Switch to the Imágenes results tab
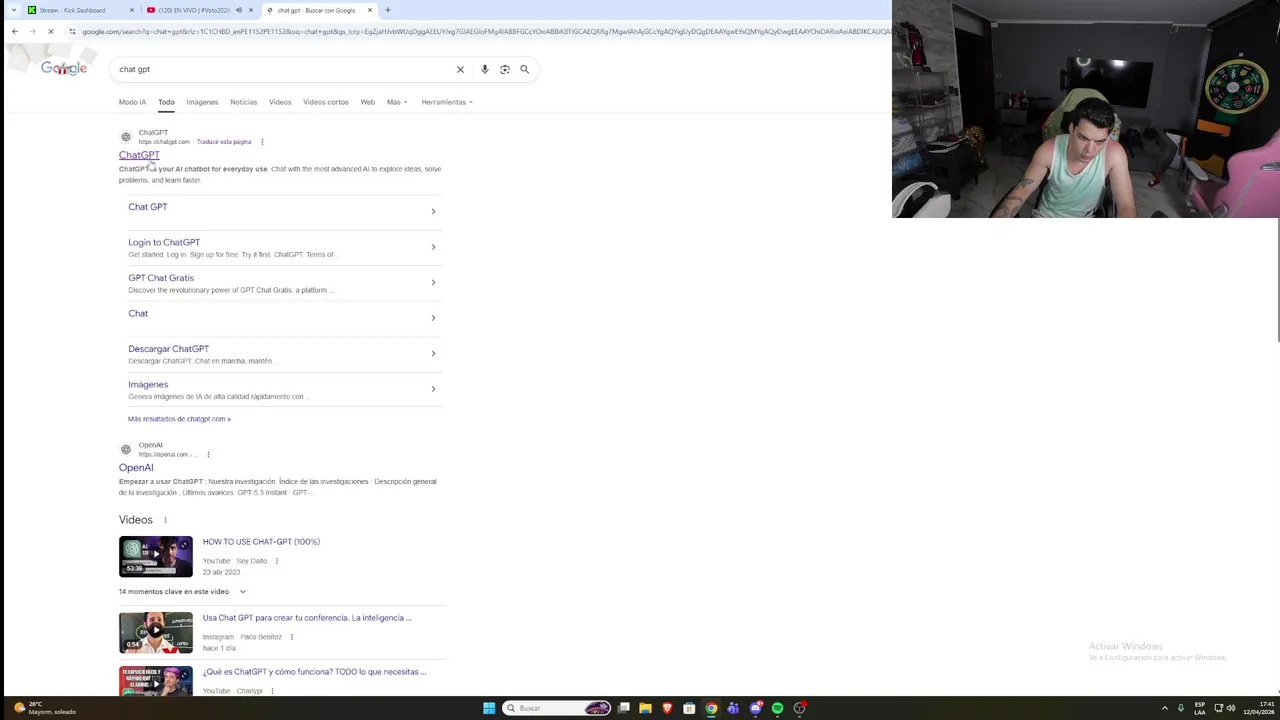The image size is (1280, 720). click(202, 102)
